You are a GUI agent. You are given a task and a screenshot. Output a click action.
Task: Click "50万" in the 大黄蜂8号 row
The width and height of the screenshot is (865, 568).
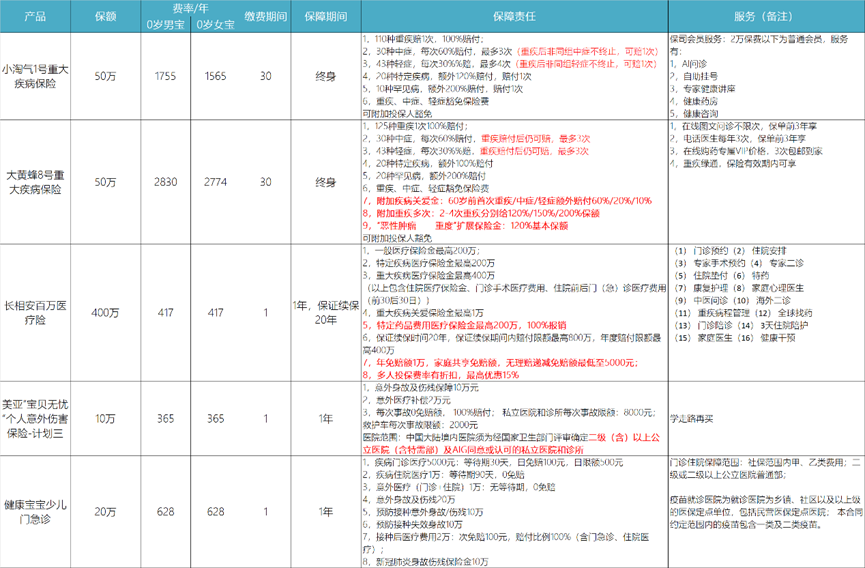[x=105, y=182]
